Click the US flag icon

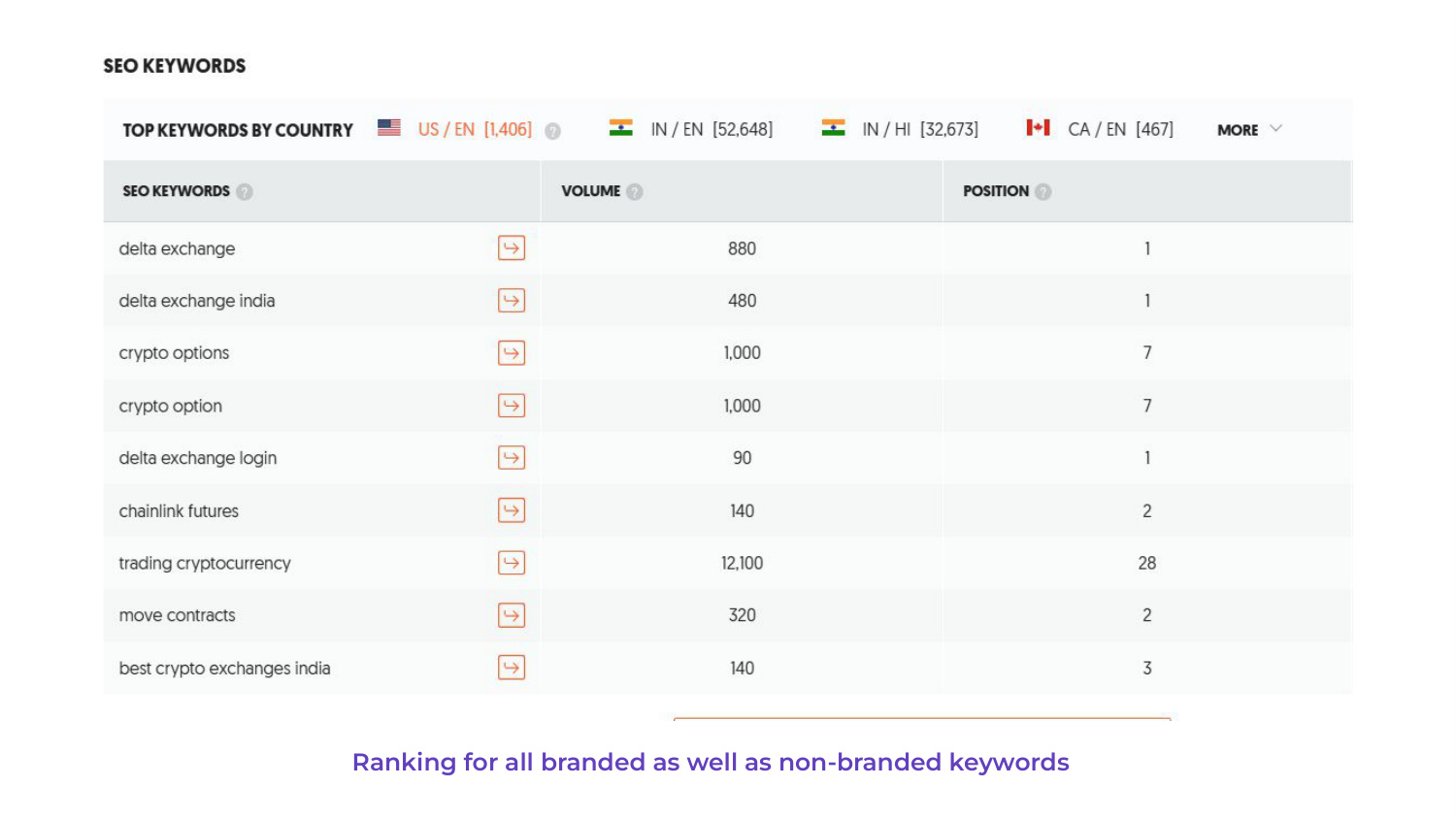click(x=387, y=126)
